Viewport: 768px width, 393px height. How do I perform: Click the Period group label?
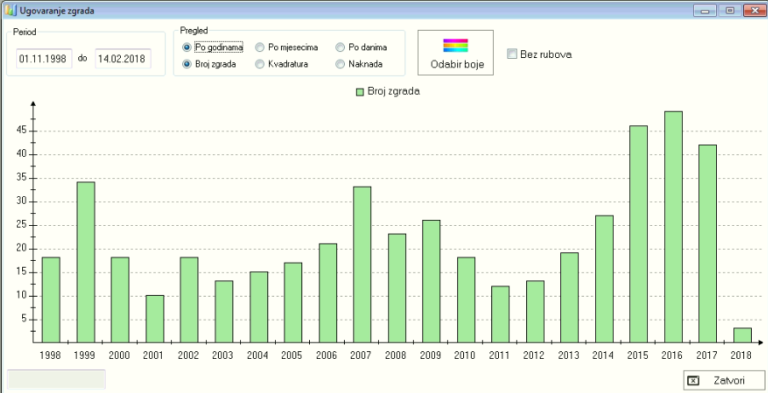(24, 32)
